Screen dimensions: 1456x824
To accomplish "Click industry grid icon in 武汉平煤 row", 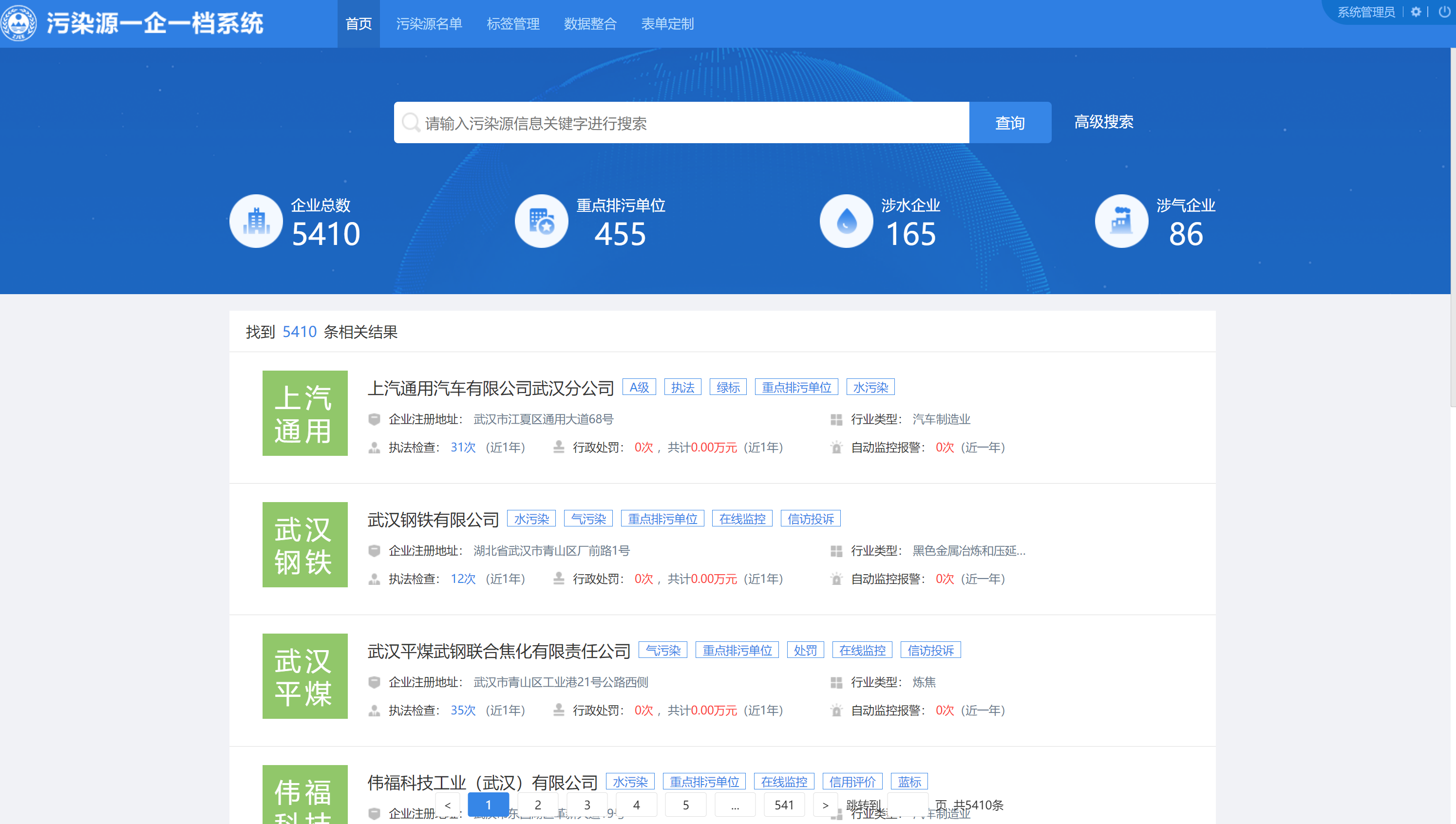I will point(836,682).
